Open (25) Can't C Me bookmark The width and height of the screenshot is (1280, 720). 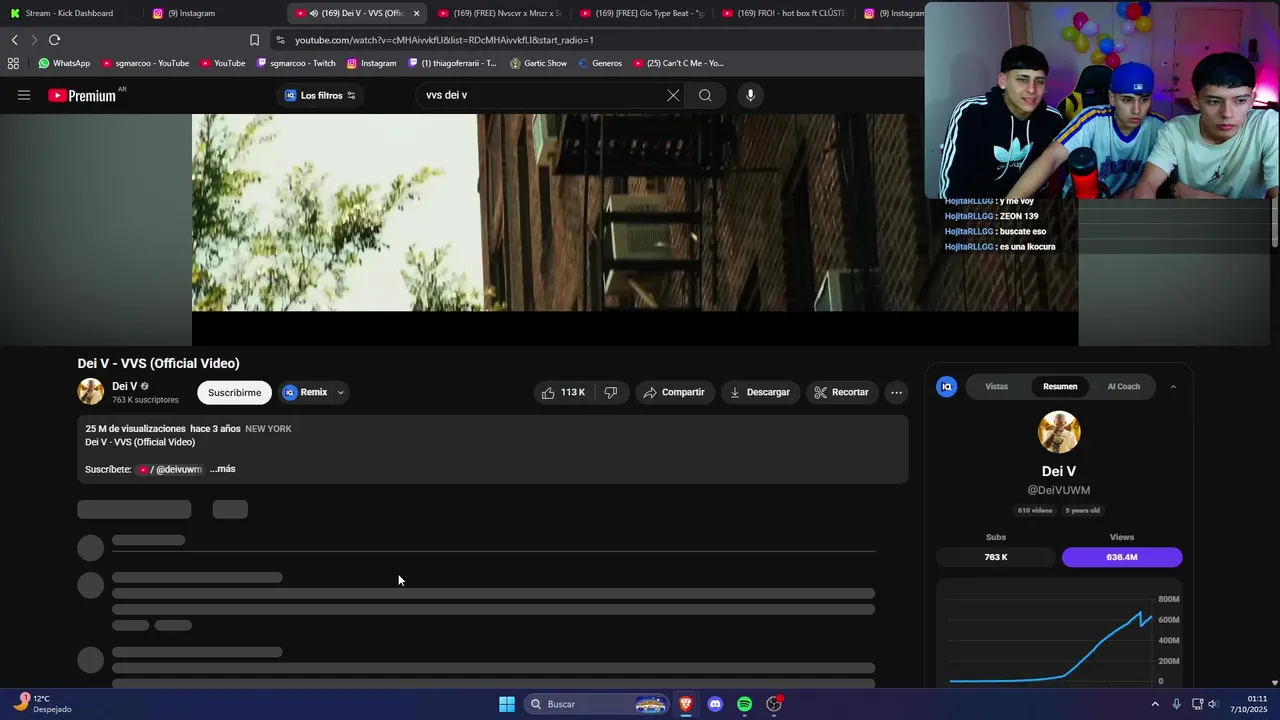pyautogui.click(x=678, y=63)
